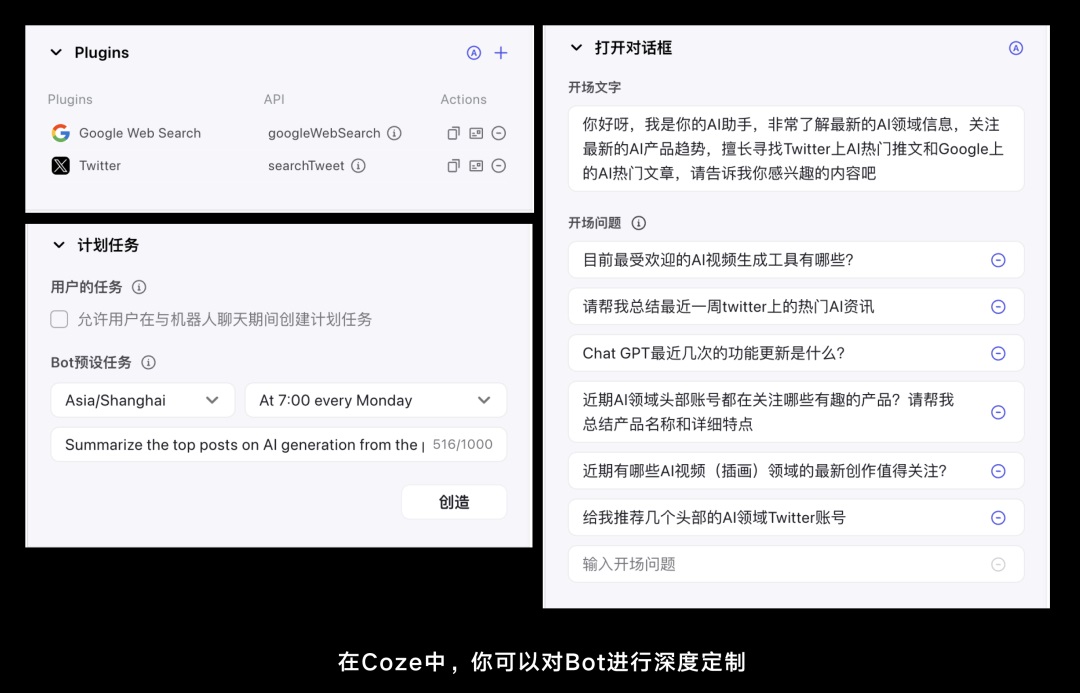This screenshot has height=693, width=1080.
Task: Add a new plugin with the plus icon
Action: (500, 52)
